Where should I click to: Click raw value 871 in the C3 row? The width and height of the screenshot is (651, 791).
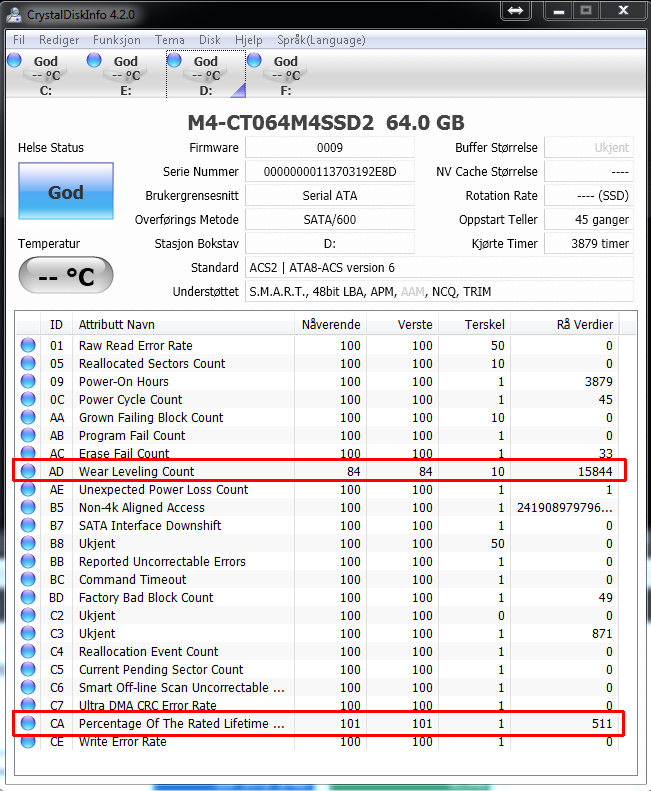tap(602, 634)
